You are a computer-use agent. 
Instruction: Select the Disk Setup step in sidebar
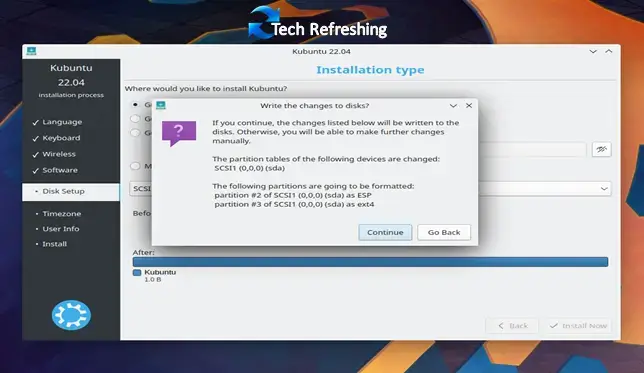tap(71, 191)
